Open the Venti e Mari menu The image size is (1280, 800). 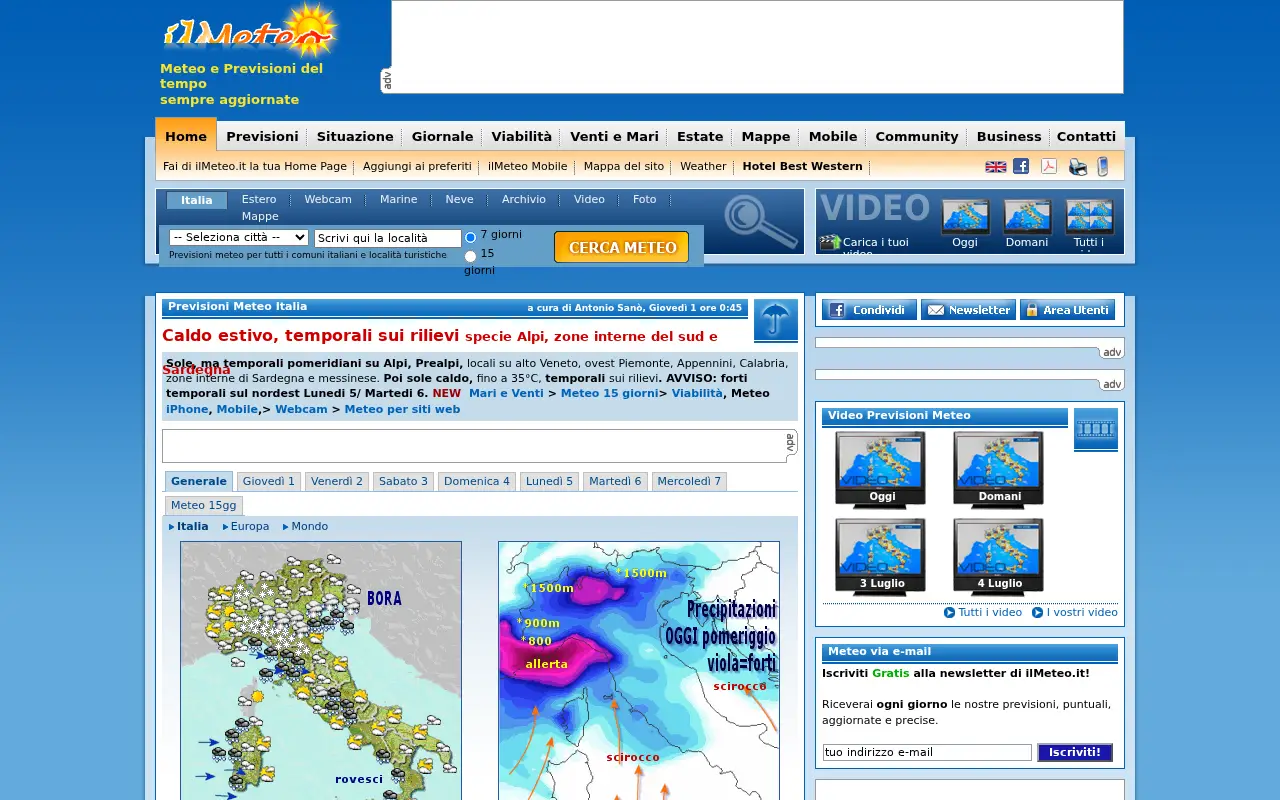pyautogui.click(x=614, y=137)
